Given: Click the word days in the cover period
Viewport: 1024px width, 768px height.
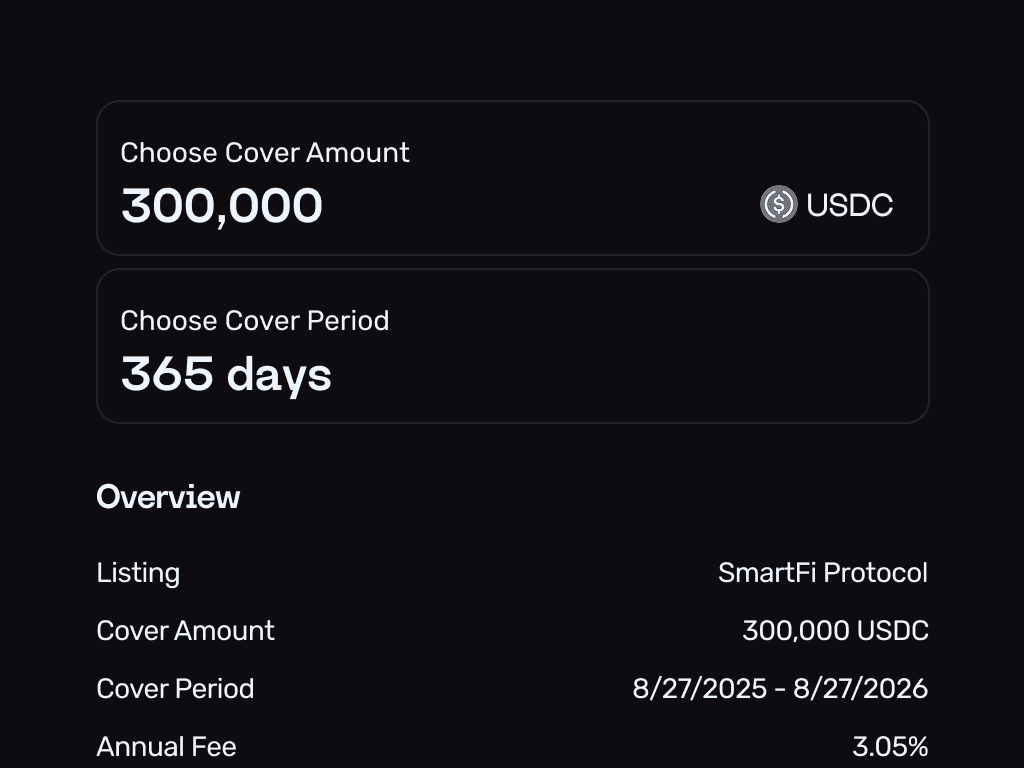Looking at the screenshot, I should [x=279, y=375].
